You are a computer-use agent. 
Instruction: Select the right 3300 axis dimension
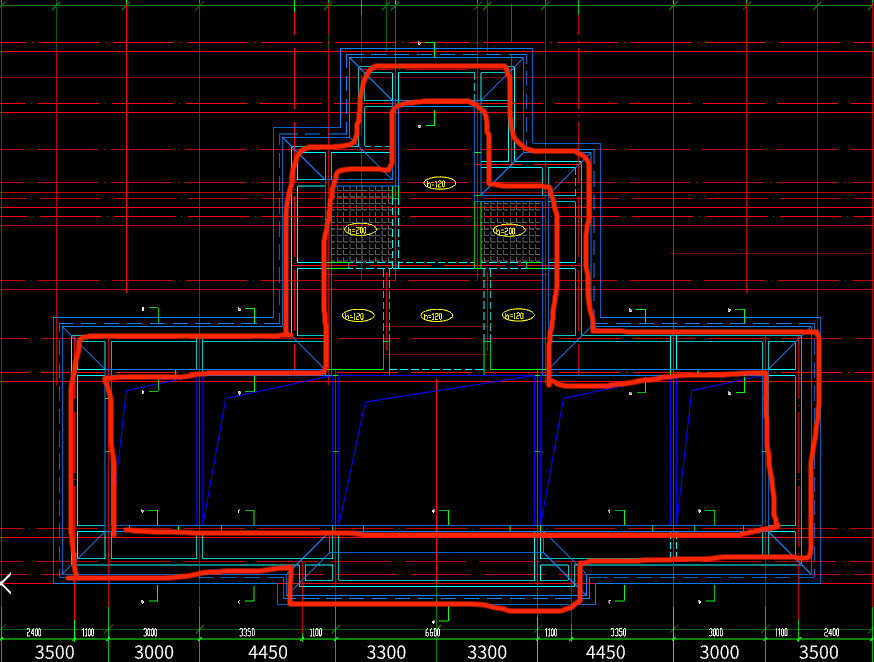[487, 652]
